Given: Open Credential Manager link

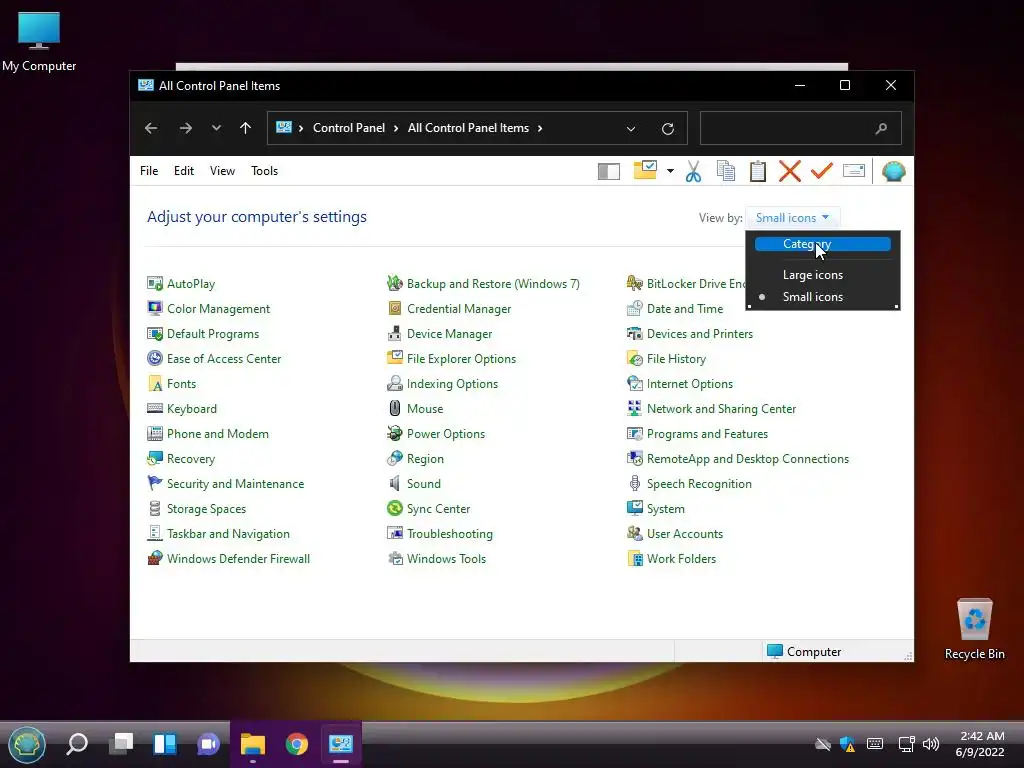Looking at the screenshot, I should [x=459, y=308].
